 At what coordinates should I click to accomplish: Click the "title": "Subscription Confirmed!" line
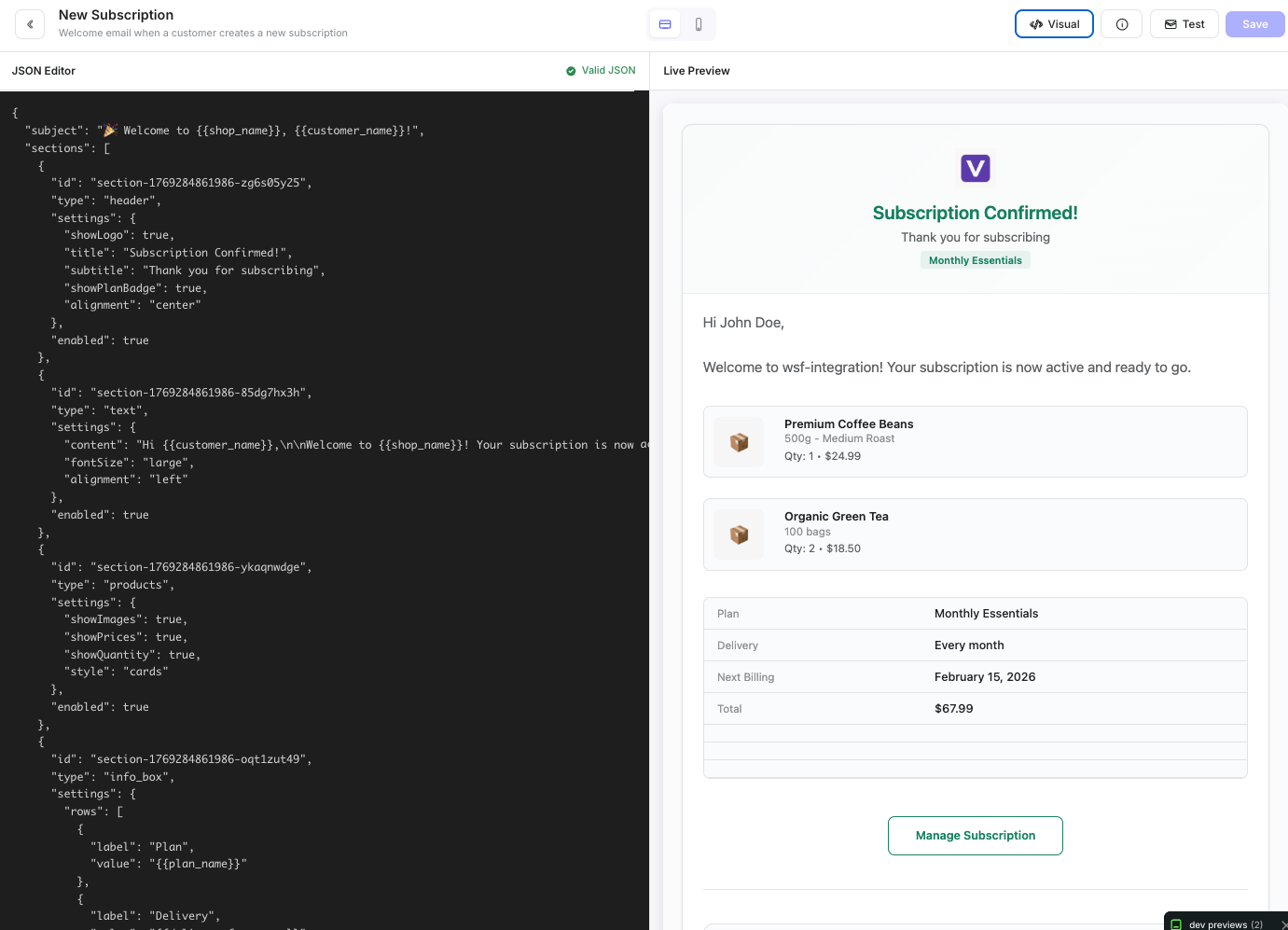(178, 253)
